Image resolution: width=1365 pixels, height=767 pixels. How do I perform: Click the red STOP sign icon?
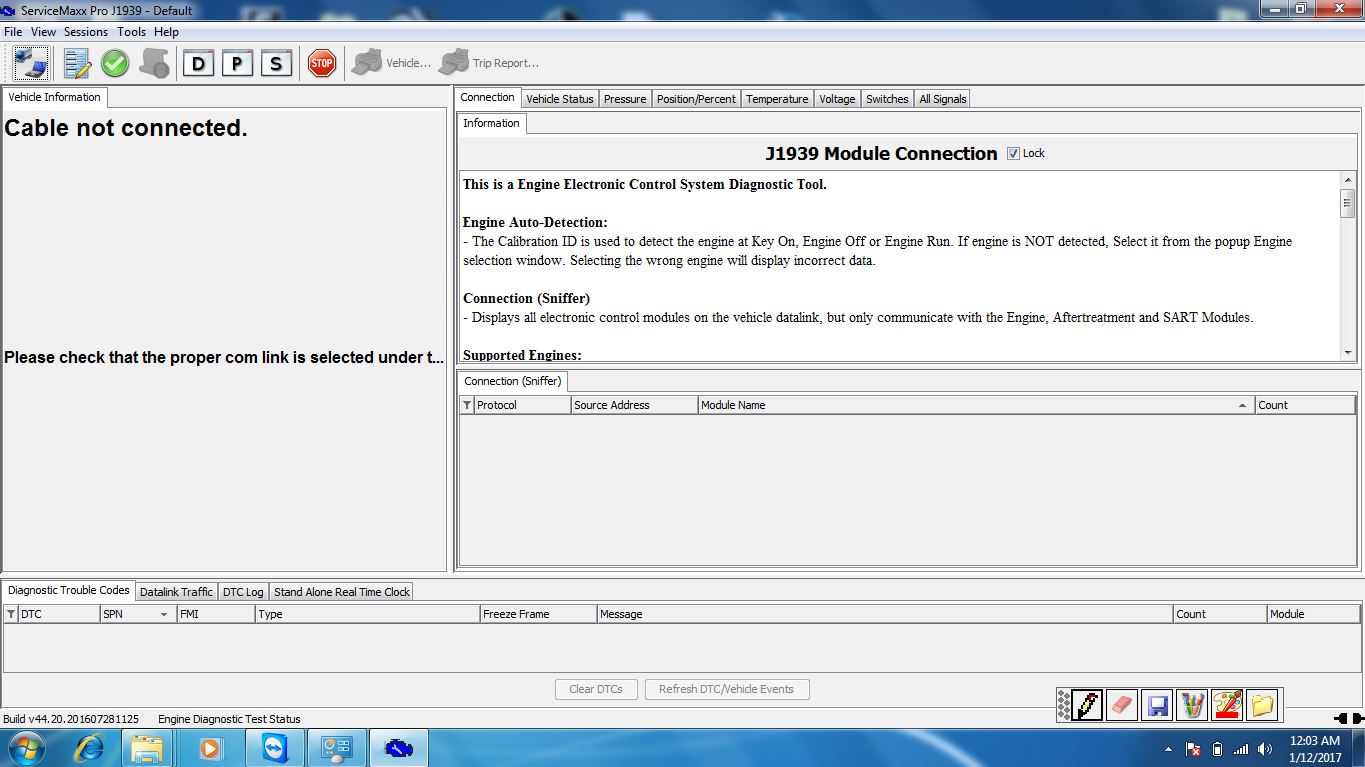coord(321,63)
